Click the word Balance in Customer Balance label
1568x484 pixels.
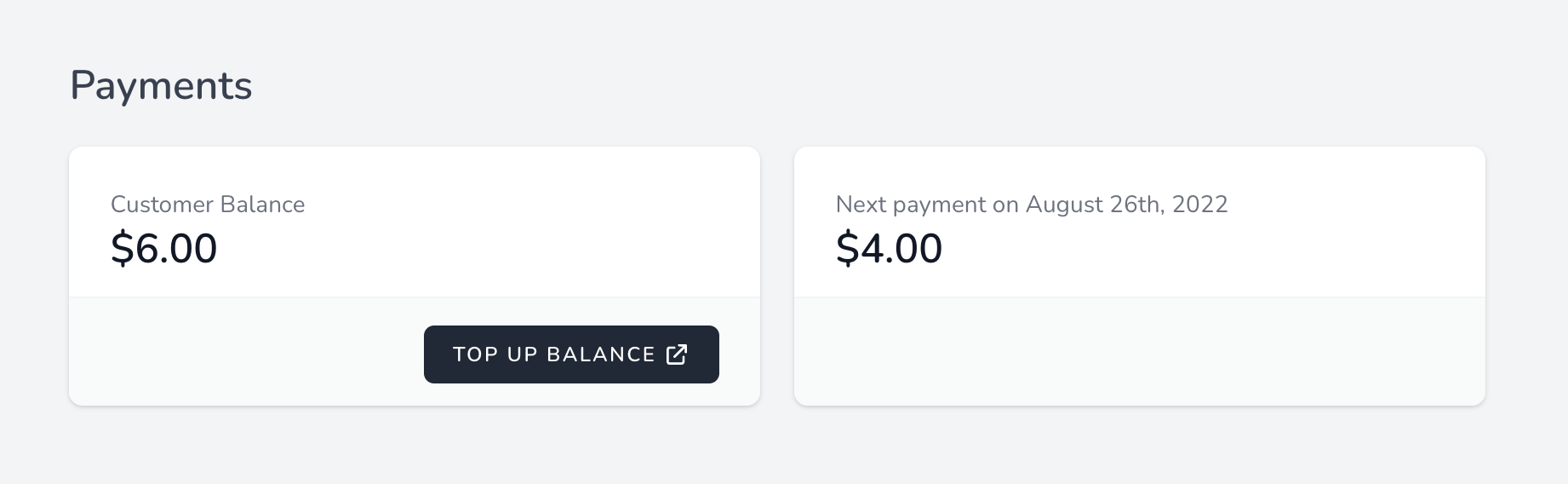pos(262,205)
